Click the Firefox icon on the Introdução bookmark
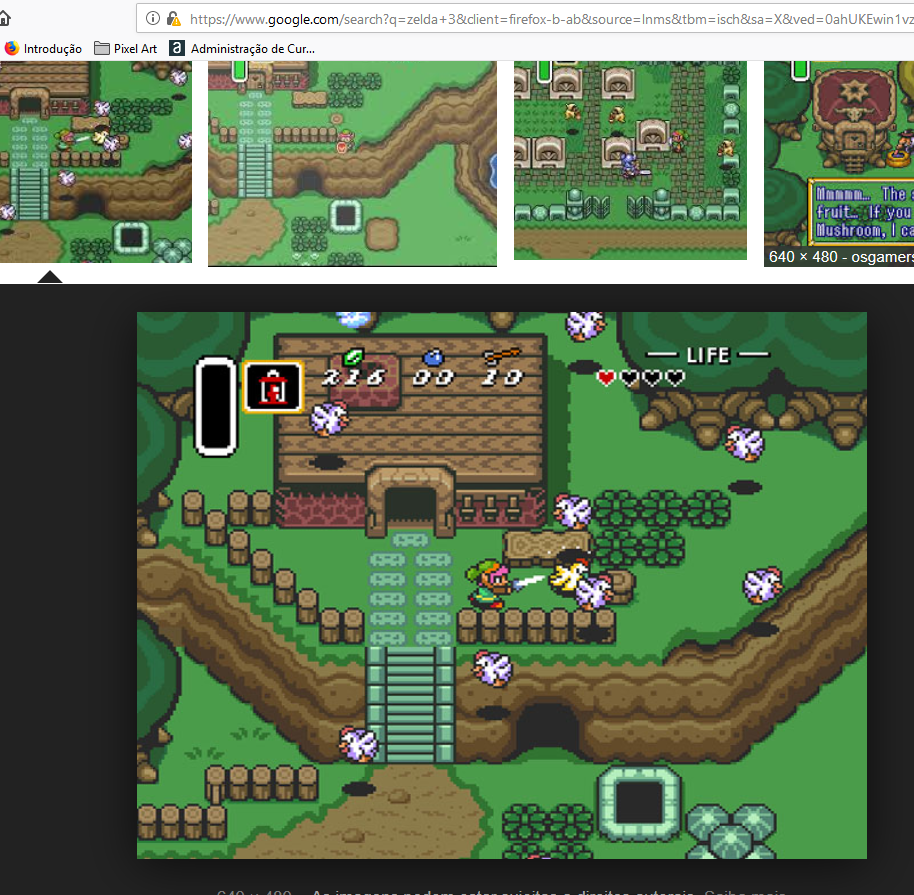 (x=12, y=48)
